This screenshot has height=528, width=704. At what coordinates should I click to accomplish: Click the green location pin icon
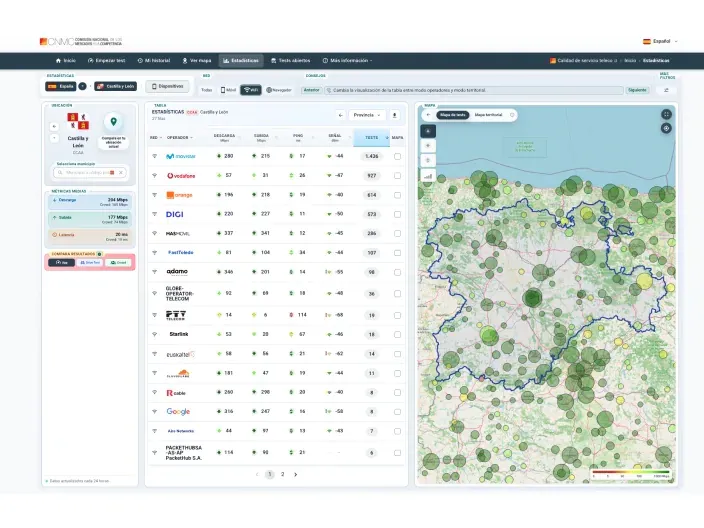(114, 122)
